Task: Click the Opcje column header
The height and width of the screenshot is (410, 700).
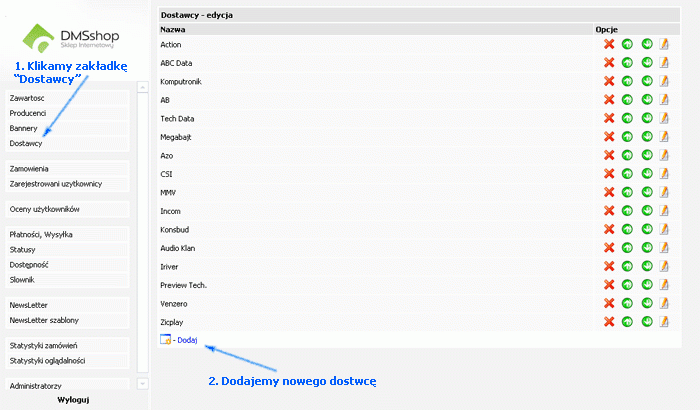Action: pos(606,29)
